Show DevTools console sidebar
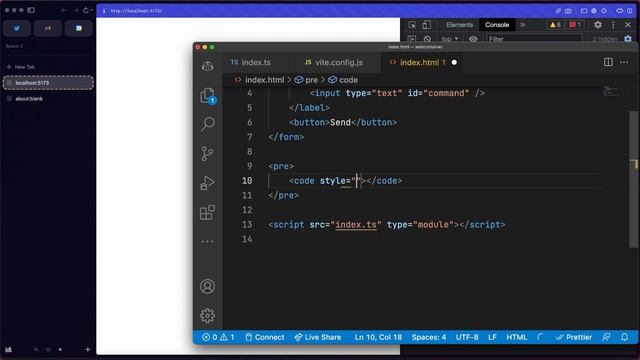 (x=412, y=39)
